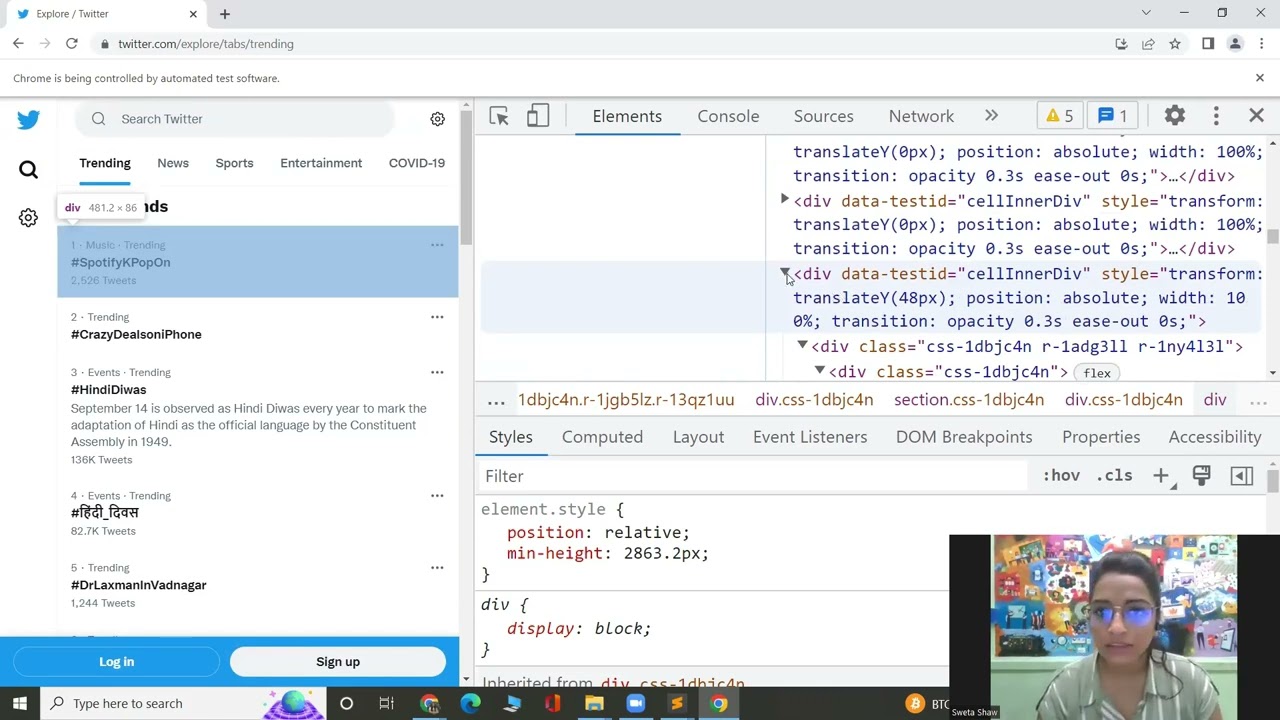Open Windows Start menu

click(20, 703)
